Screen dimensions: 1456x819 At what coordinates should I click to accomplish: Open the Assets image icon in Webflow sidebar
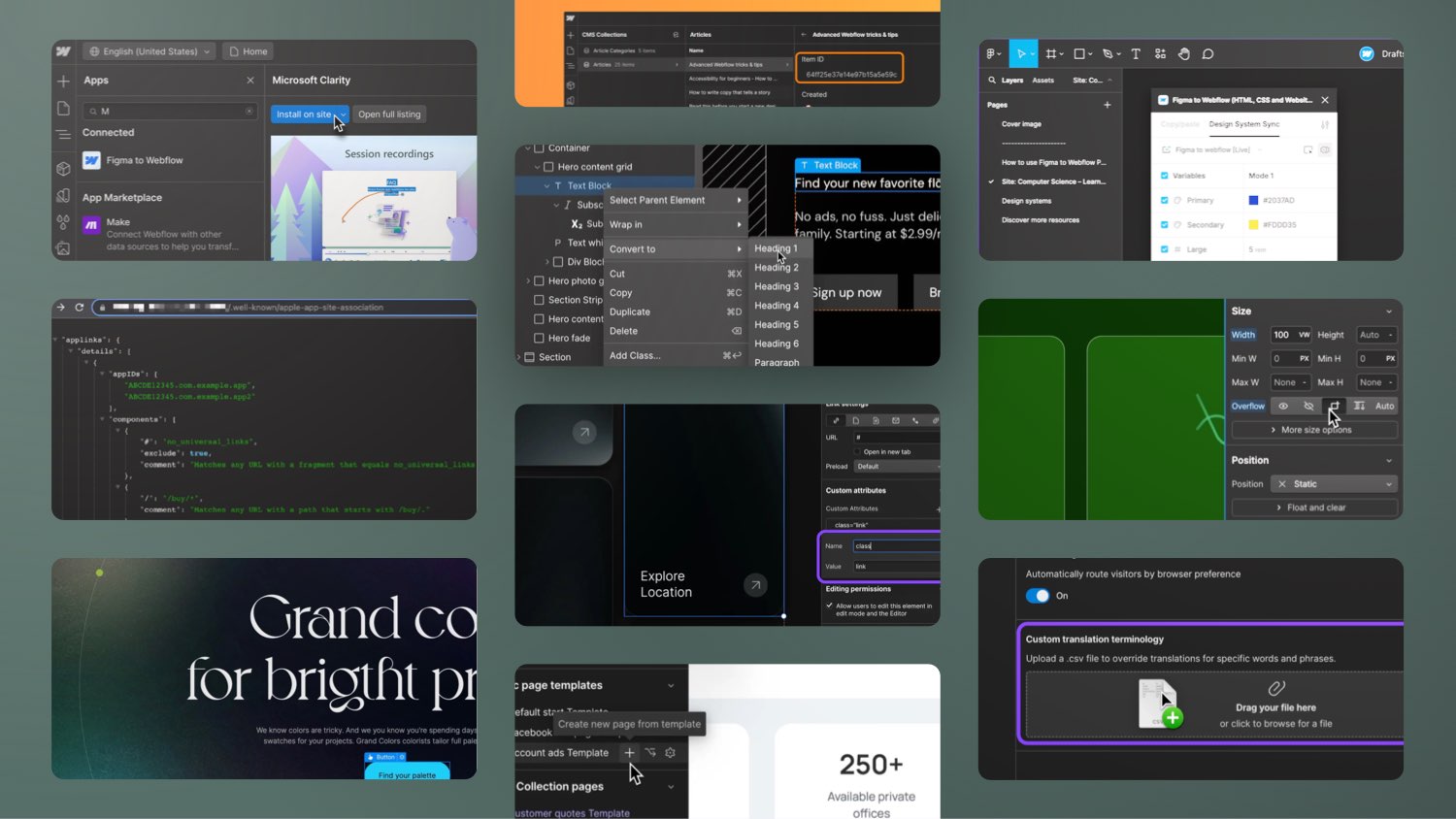click(63, 248)
